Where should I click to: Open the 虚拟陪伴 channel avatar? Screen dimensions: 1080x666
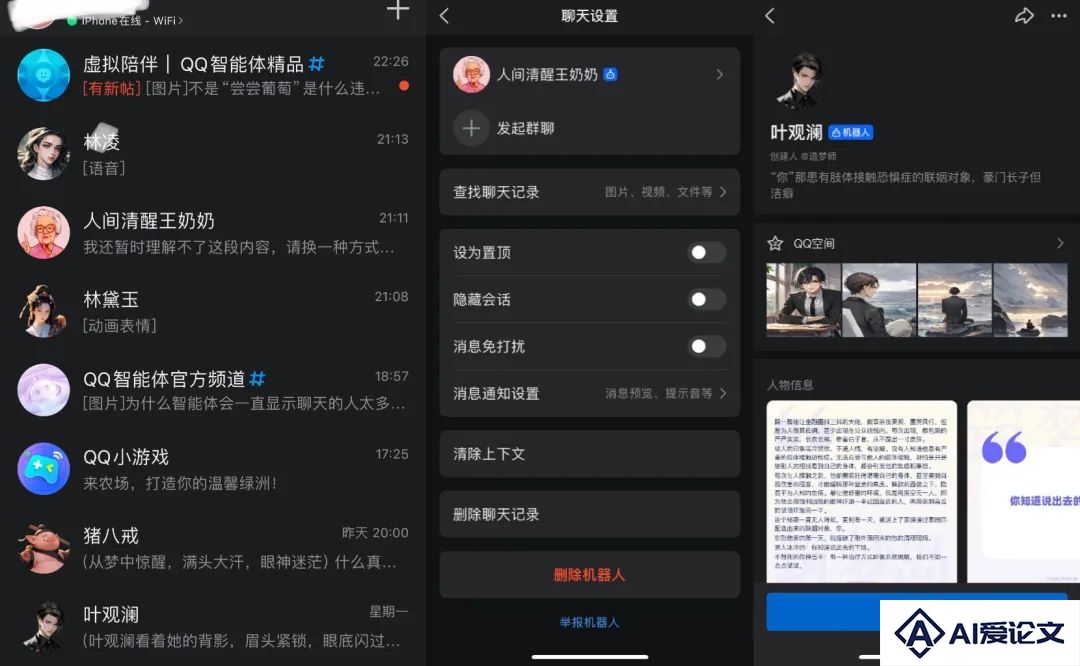click(43, 75)
